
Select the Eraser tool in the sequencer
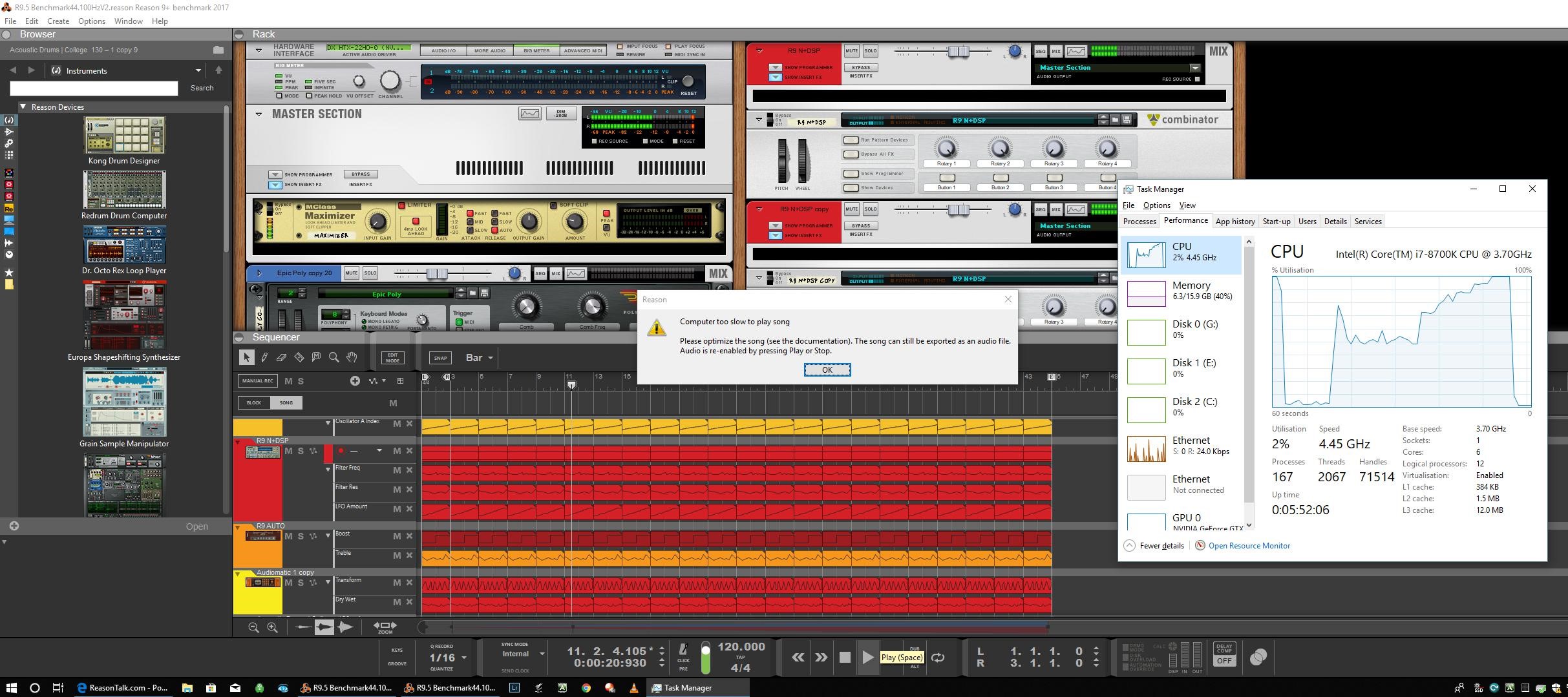click(281, 357)
